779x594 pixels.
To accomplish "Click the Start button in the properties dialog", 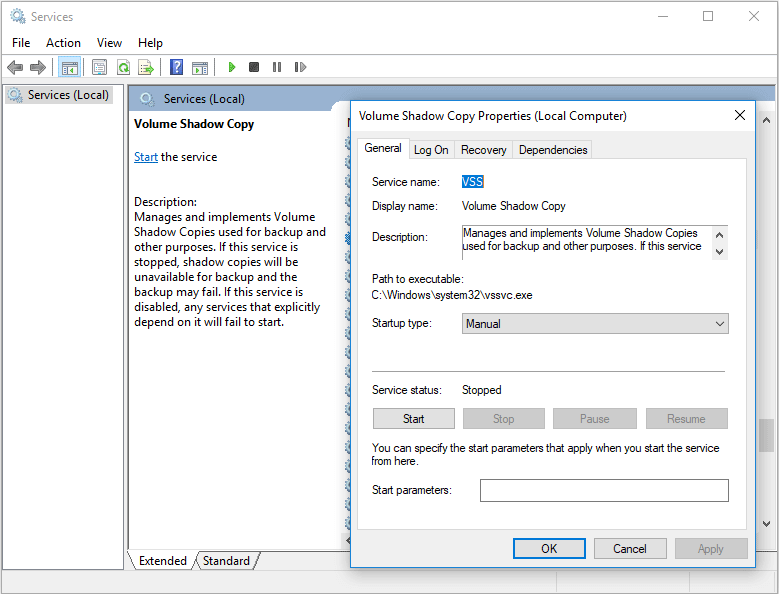I will [x=414, y=419].
